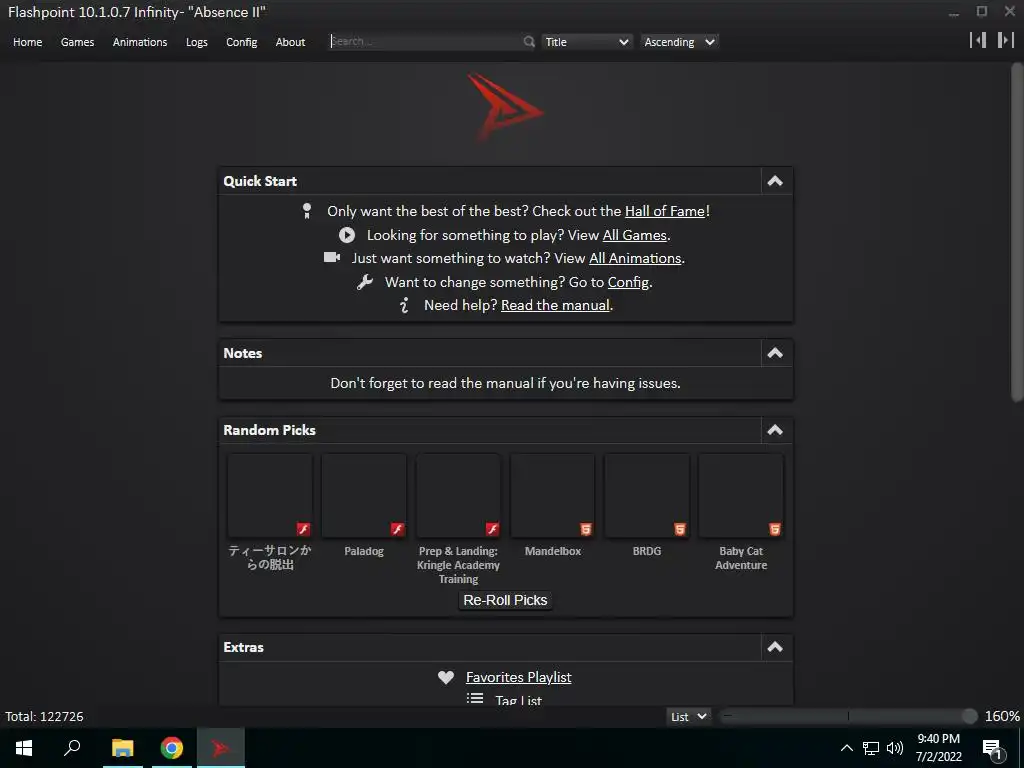The width and height of the screenshot is (1024, 768).
Task: Select the Mandelbox thumbnail
Action: 552,496
